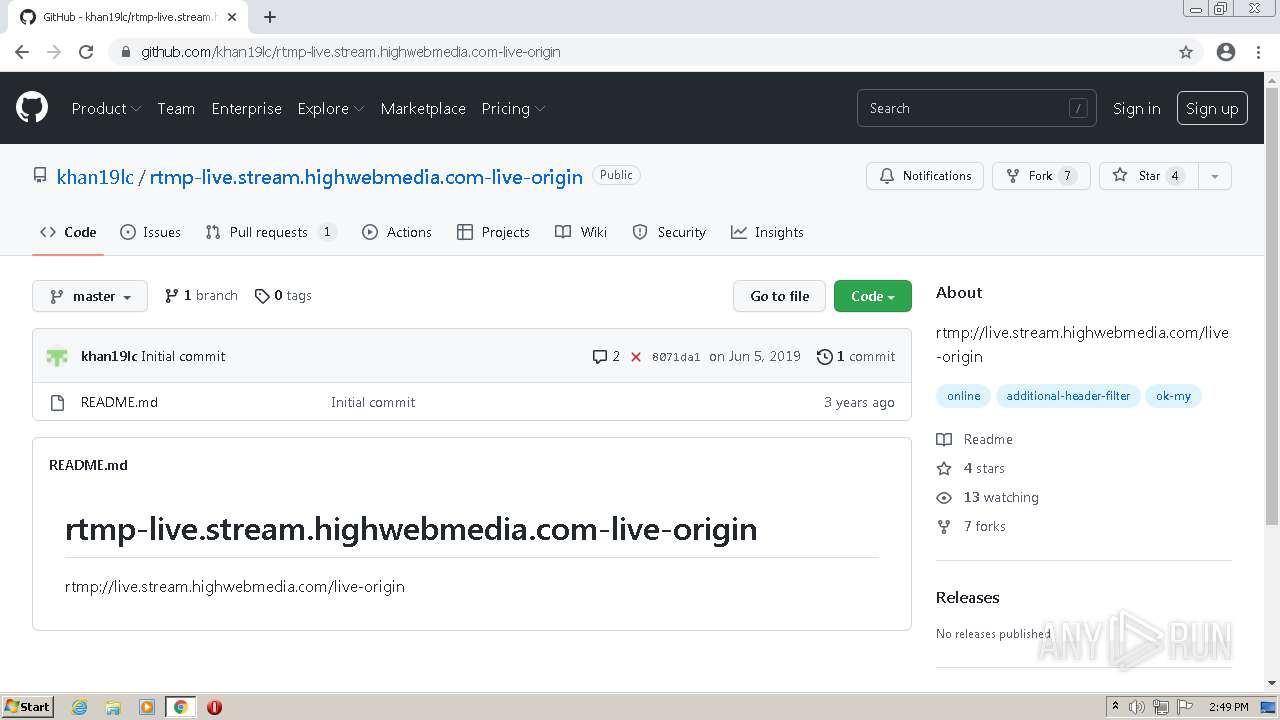
Task: Open khan19lc owner link
Action: [95, 177]
